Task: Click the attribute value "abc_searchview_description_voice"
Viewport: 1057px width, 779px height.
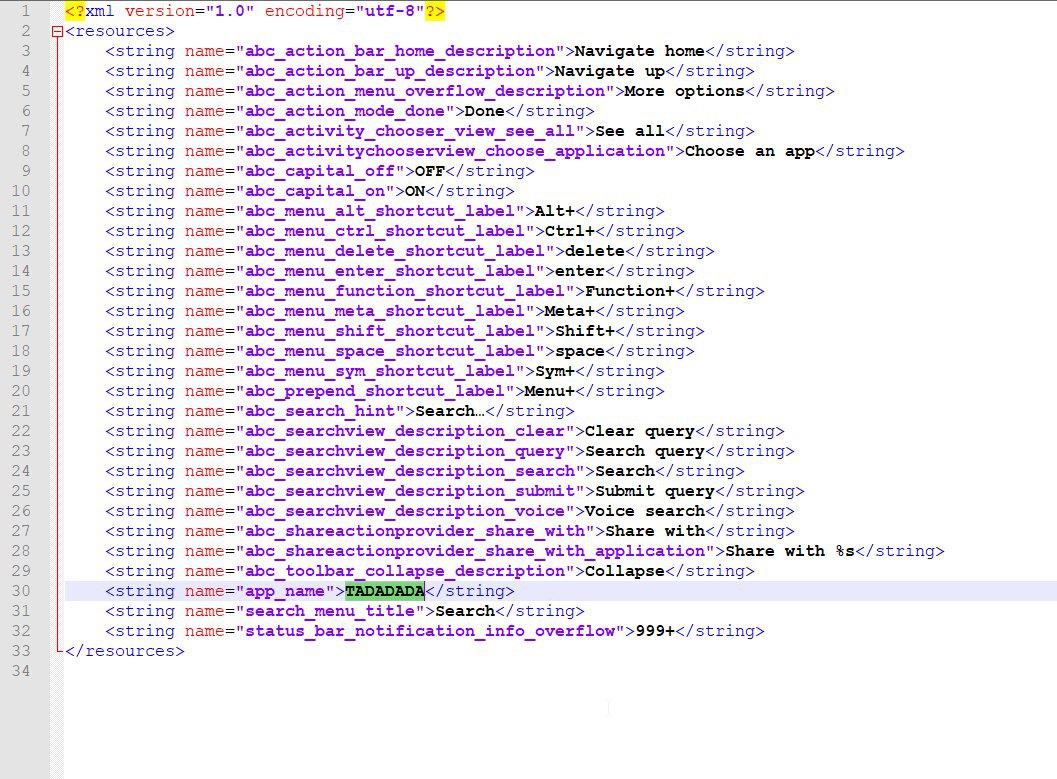Action: click(405, 511)
